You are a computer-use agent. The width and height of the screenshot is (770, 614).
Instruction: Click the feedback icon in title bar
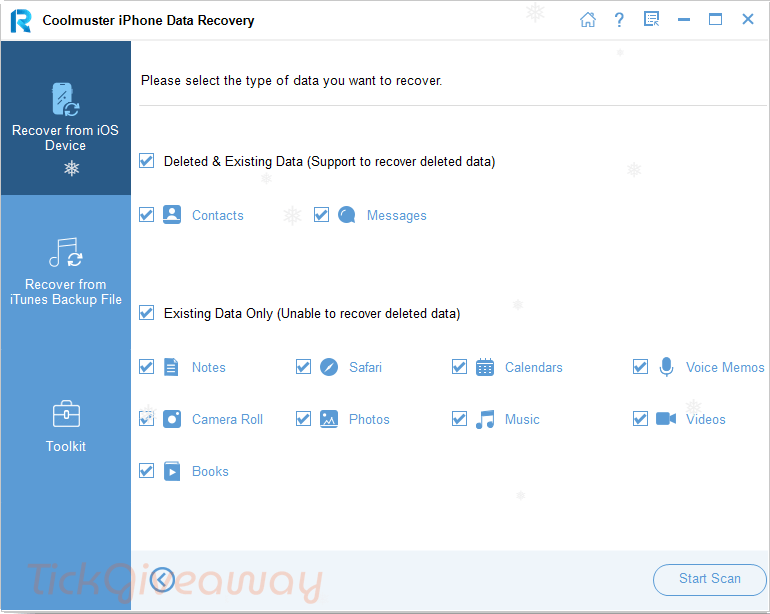pos(651,20)
